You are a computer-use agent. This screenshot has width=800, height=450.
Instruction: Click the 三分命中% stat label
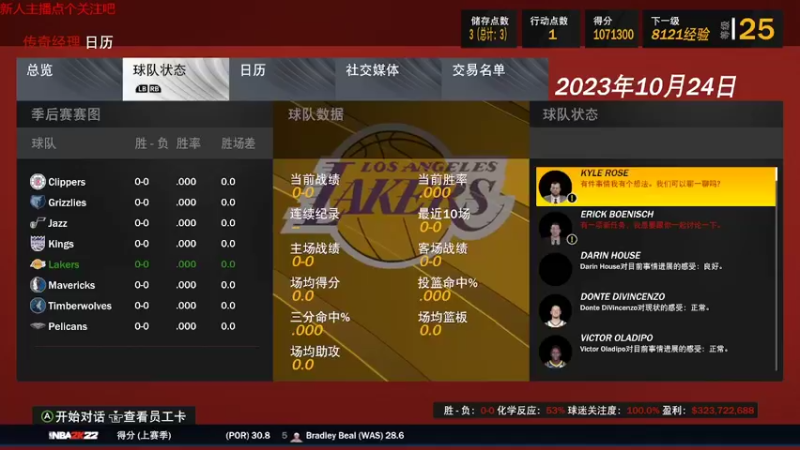click(320, 317)
